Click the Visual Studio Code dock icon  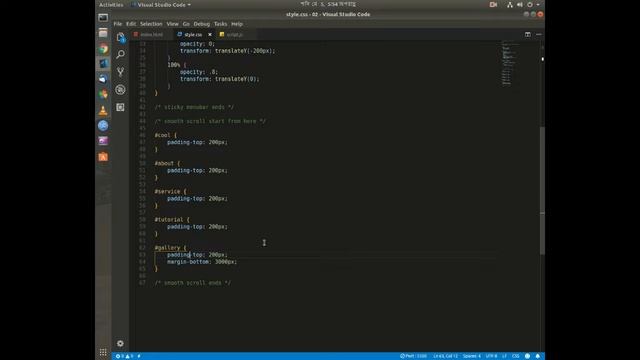[x=103, y=64]
